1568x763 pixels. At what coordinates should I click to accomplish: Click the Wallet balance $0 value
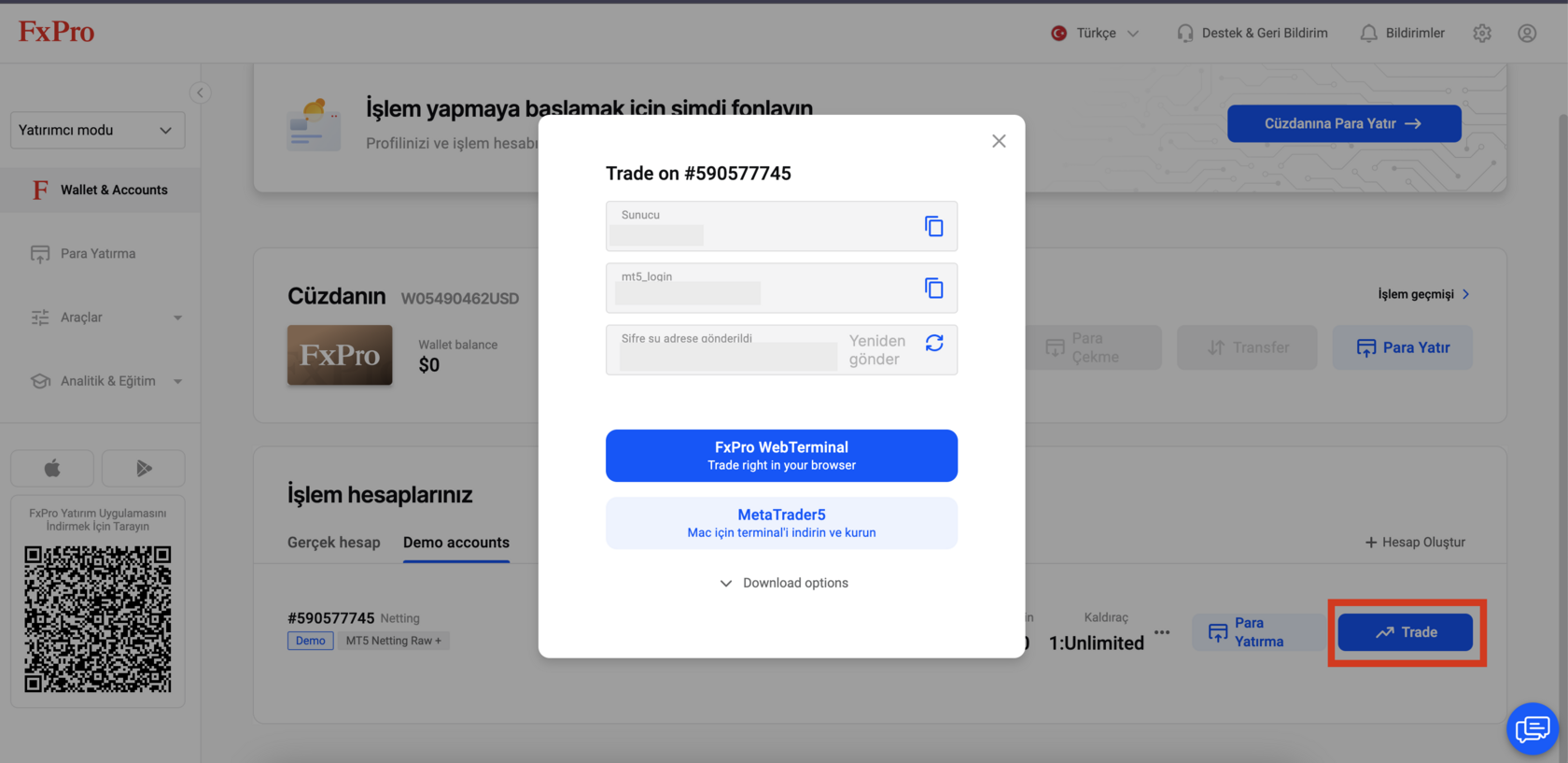click(429, 365)
